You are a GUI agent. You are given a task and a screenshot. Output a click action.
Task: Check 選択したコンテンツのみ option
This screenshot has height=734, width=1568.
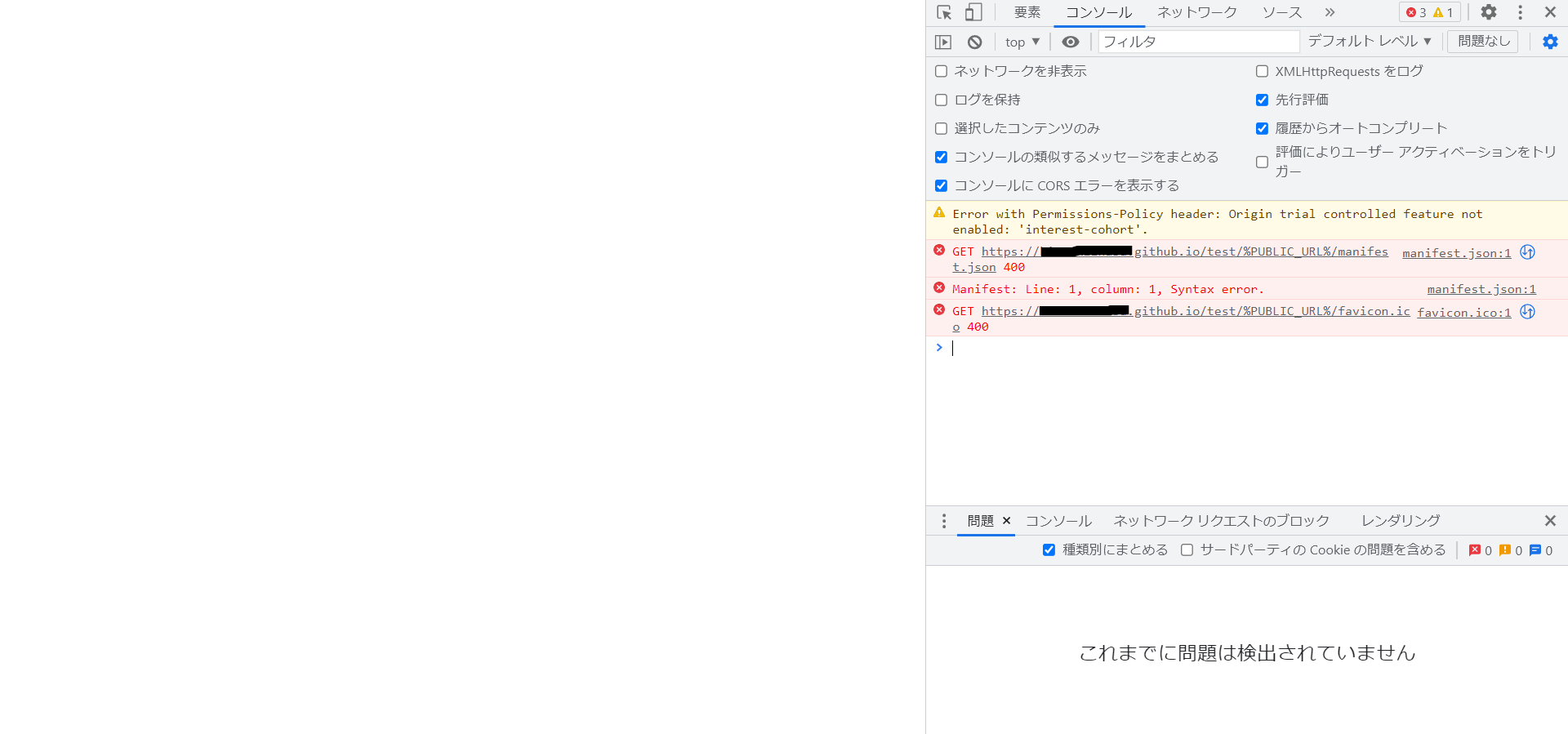pos(941,128)
